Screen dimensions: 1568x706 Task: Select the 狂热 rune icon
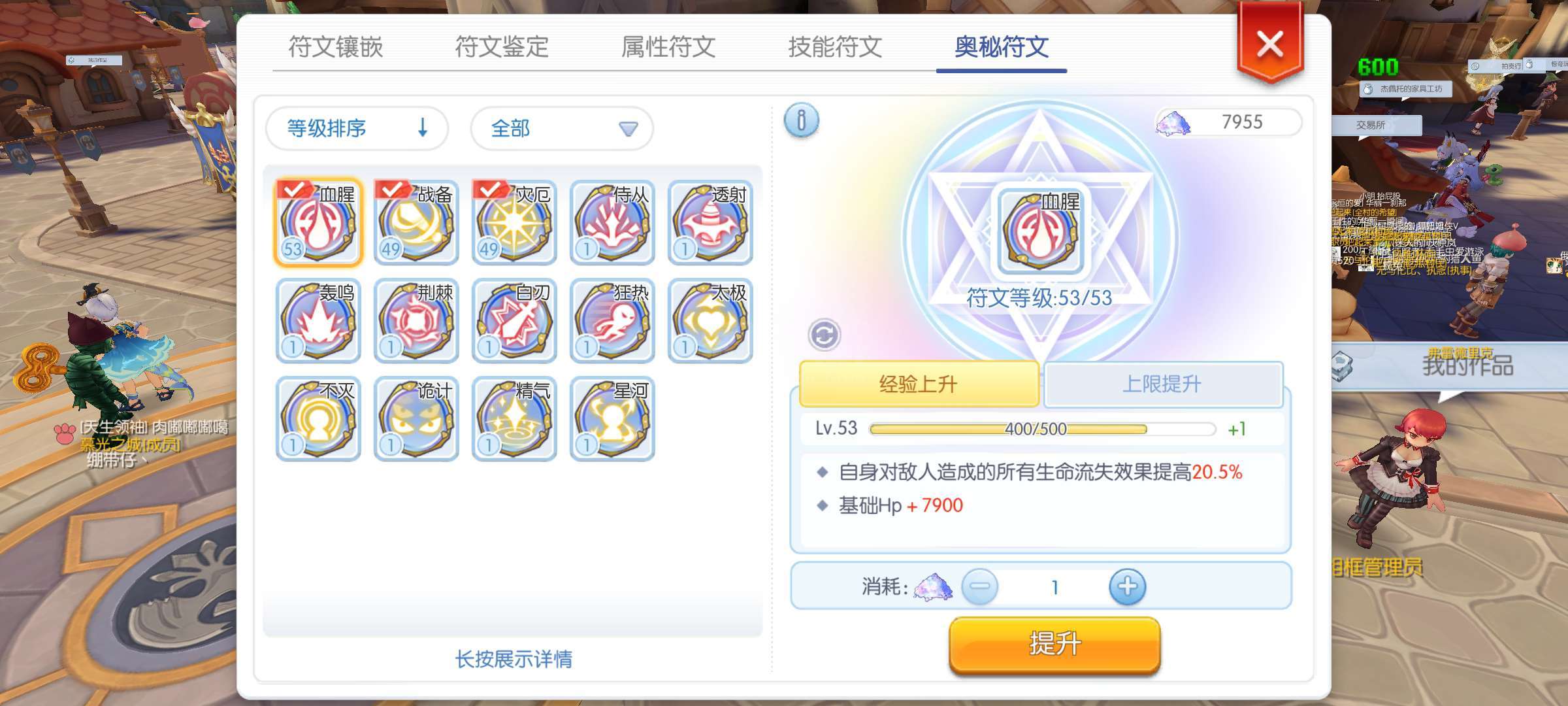coord(612,320)
